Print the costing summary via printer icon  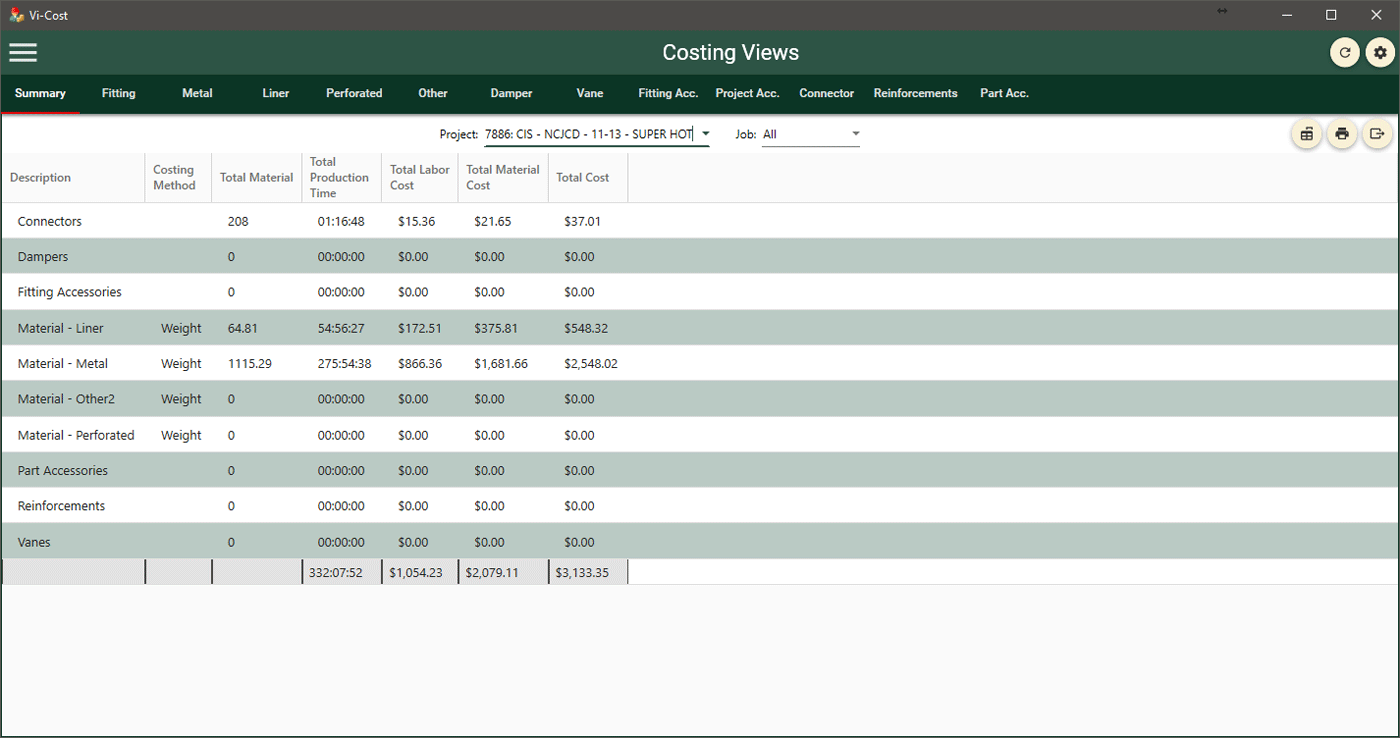pyautogui.click(x=1342, y=134)
